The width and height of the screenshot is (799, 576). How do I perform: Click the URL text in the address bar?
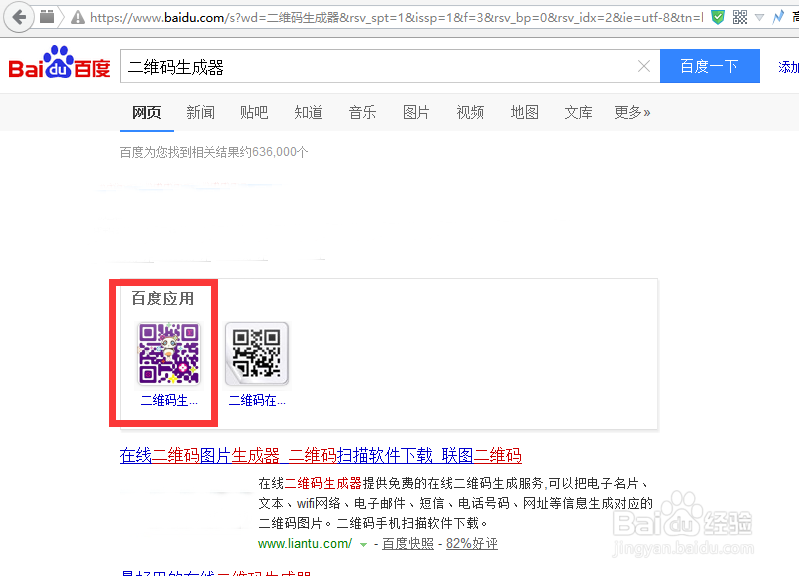click(x=396, y=18)
